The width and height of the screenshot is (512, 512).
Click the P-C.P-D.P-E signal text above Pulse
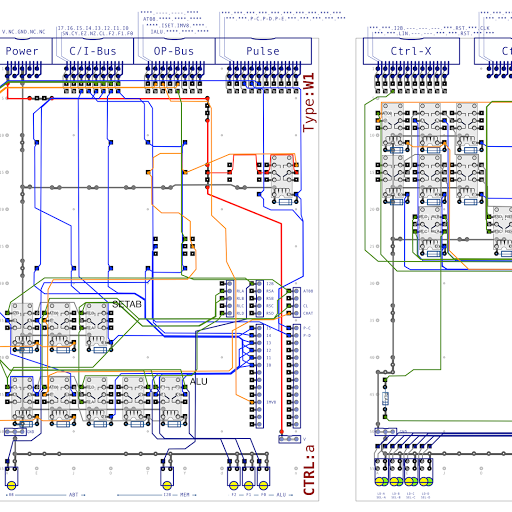tap(268, 19)
